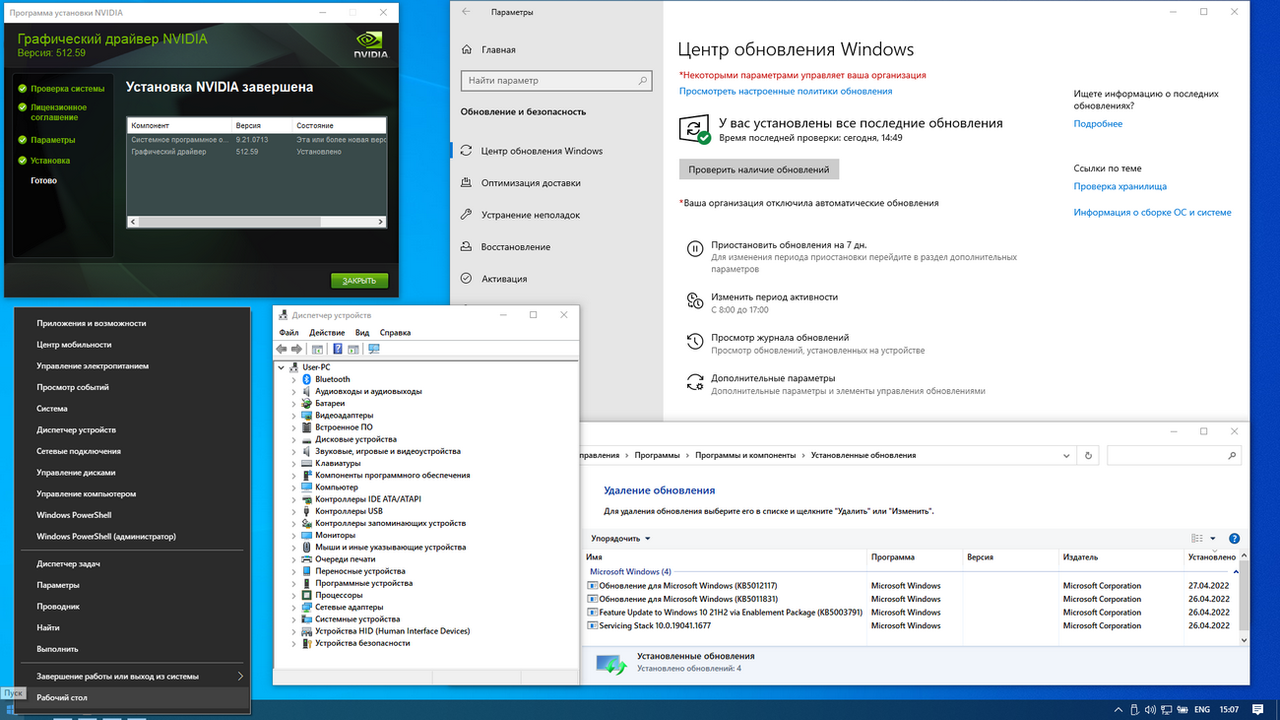Open address bar dropdown in Installed Updates
Viewport: 1280px width, 720px height.
1068,455
